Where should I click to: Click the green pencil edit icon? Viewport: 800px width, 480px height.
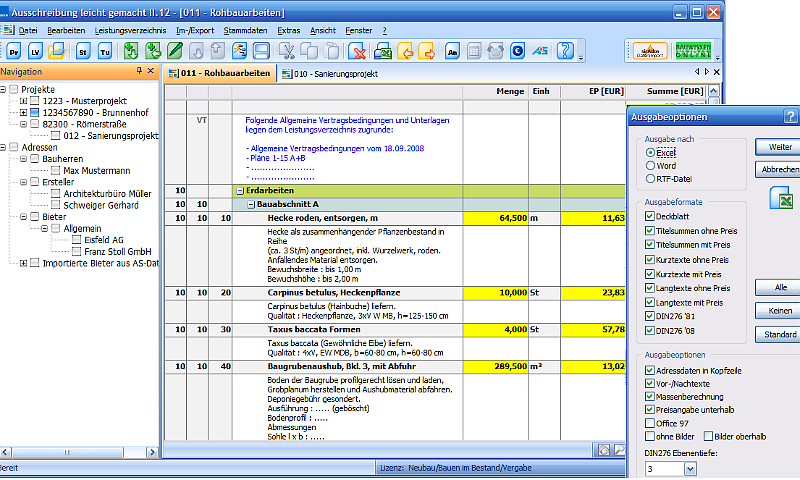[174, 51]
